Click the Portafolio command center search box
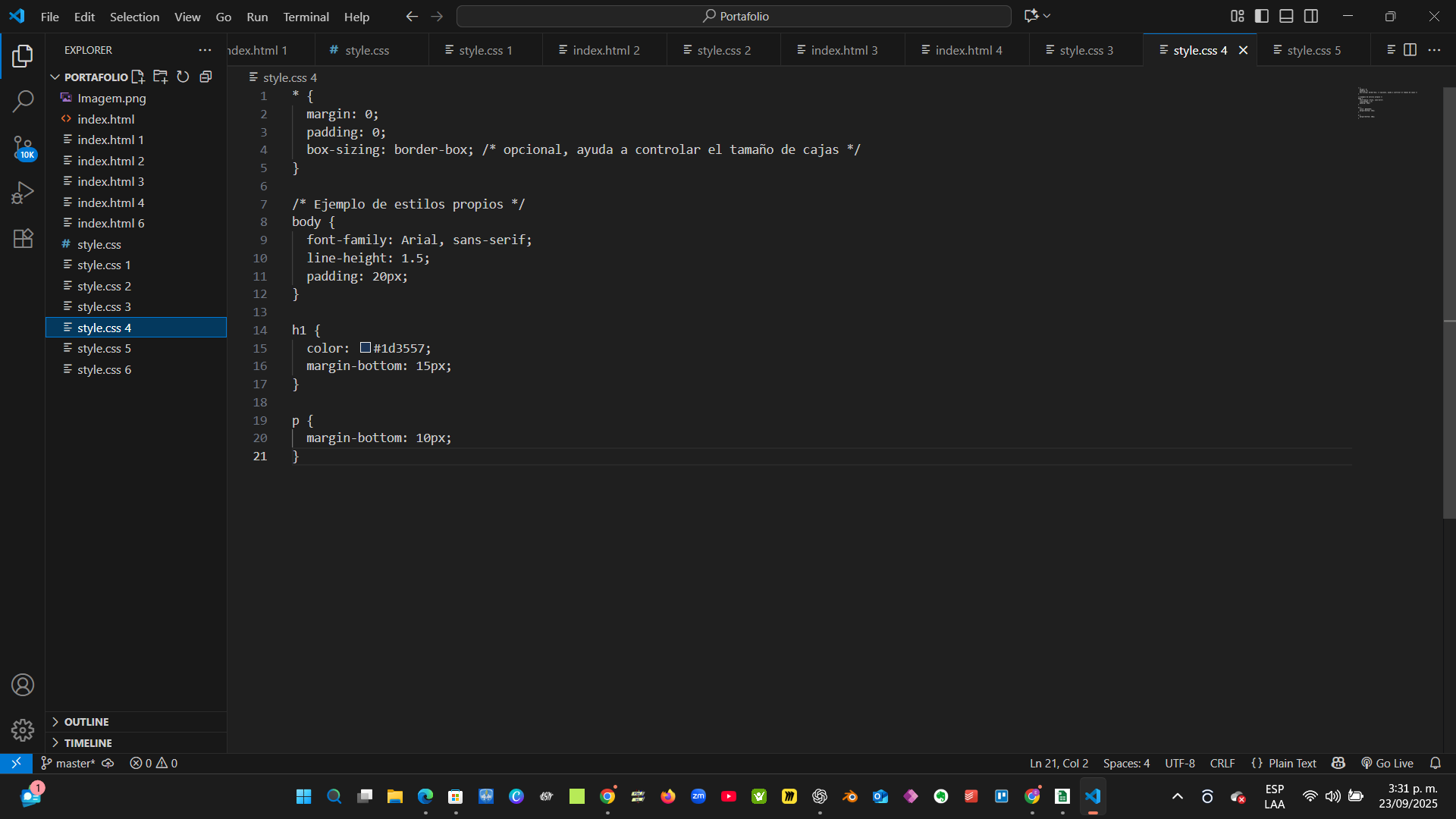Screen dimensions: 1456x819 pyautogui.click(x=733, y=16)
